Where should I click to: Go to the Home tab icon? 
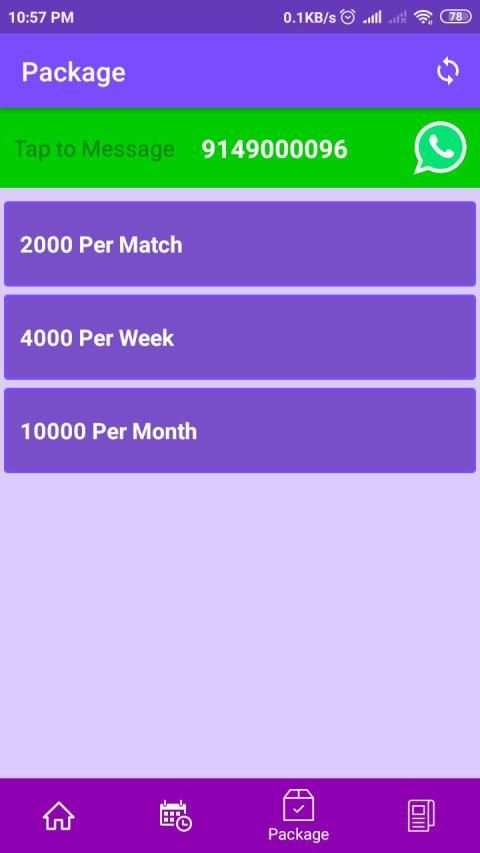[x=59, y=816]
